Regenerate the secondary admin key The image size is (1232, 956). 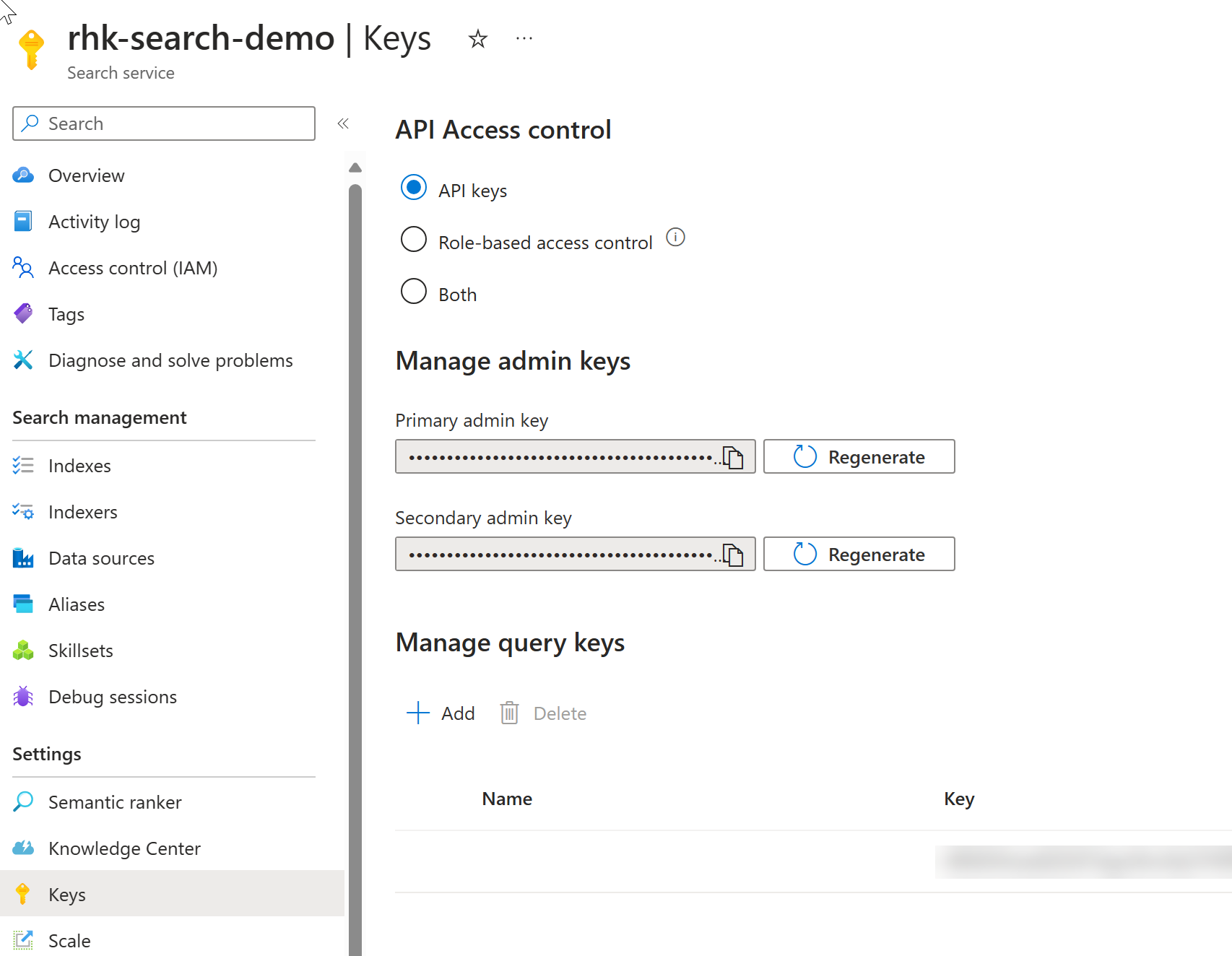coord(859,555)
